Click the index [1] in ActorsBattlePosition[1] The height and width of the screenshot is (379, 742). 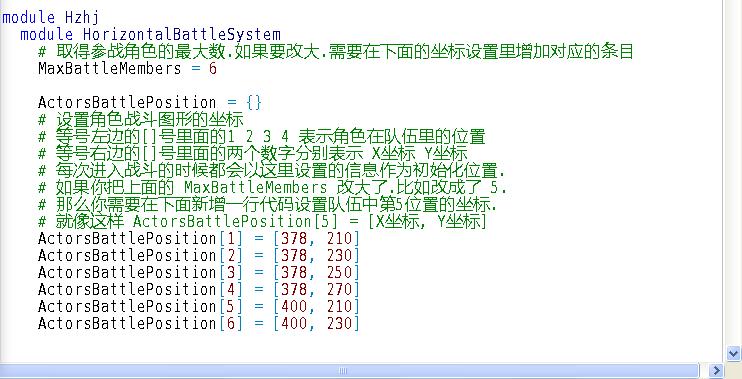230,238
